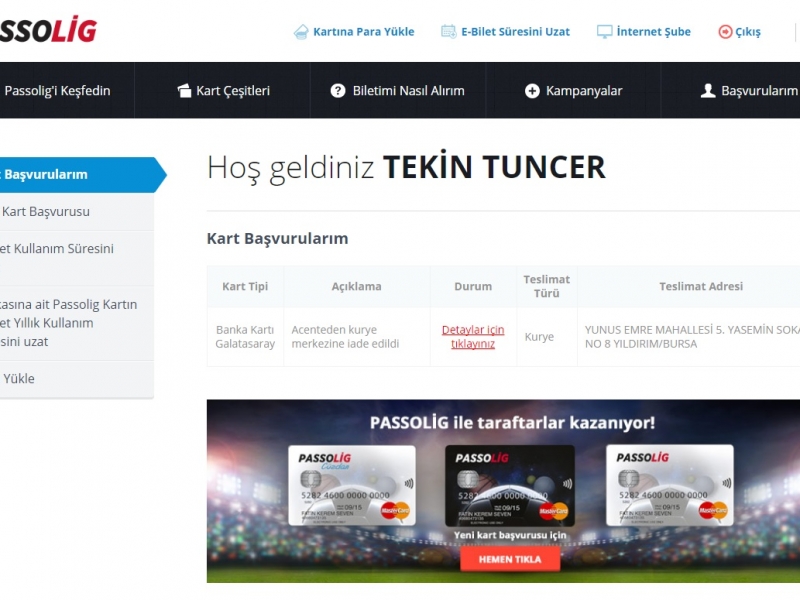Click the E-Bilet Süresini Uzat calendar icon
800x600 pixels.
(x=448, y=32)
